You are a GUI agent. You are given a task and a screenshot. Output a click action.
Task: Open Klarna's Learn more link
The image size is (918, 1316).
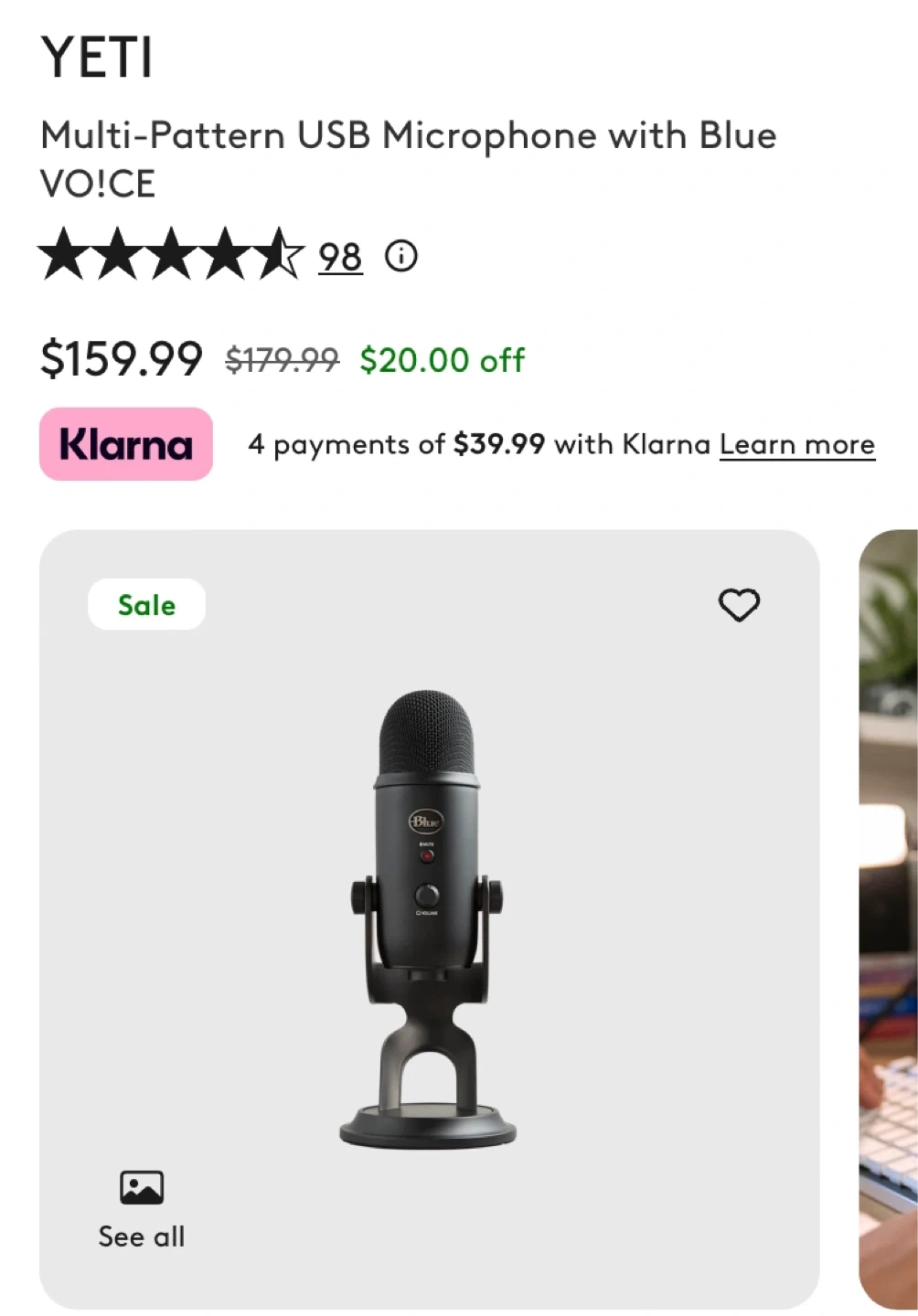[x=796, y=445]
